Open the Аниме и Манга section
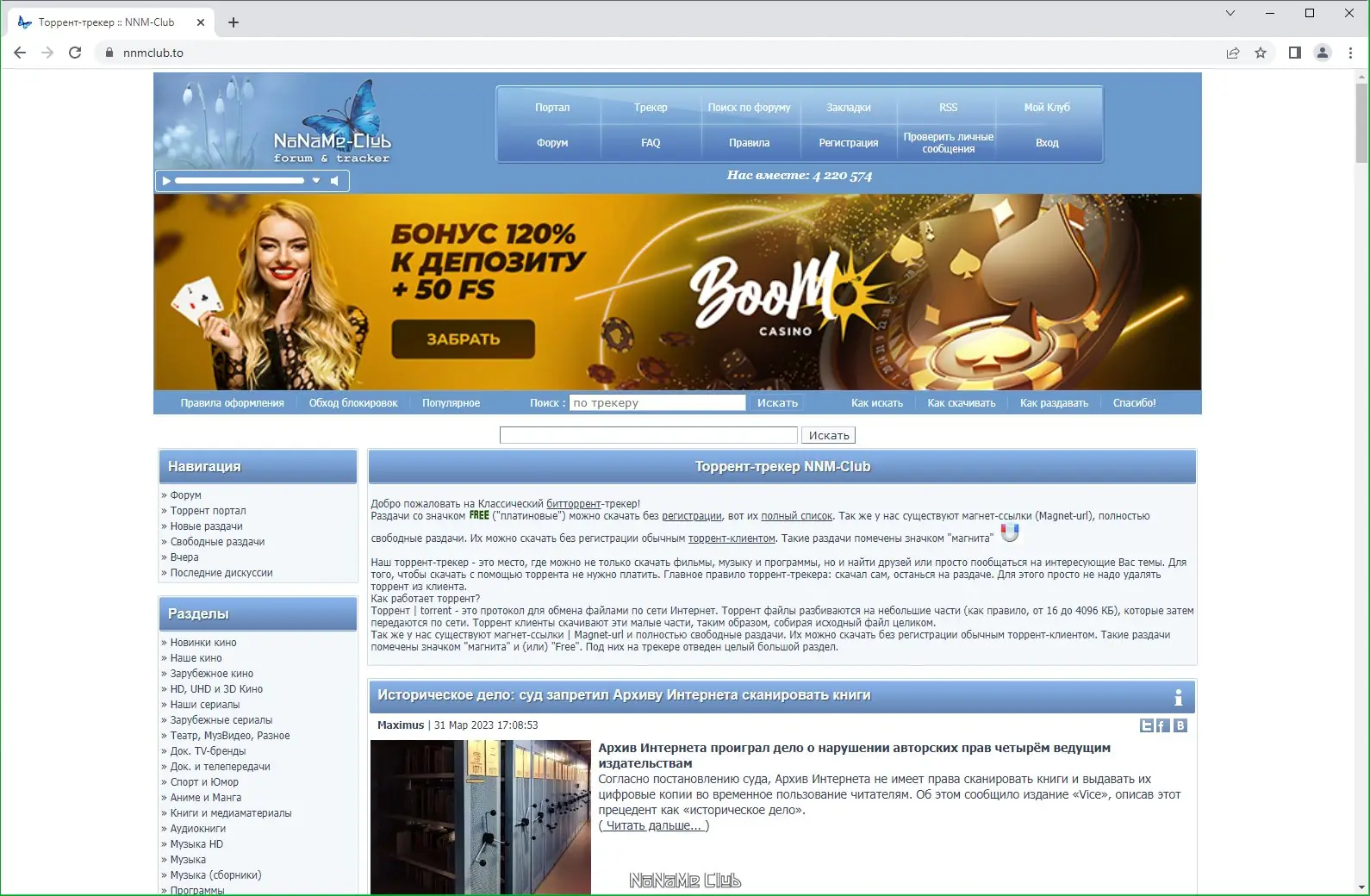This screenshot has height=896, width=1370. pos(206,798)
